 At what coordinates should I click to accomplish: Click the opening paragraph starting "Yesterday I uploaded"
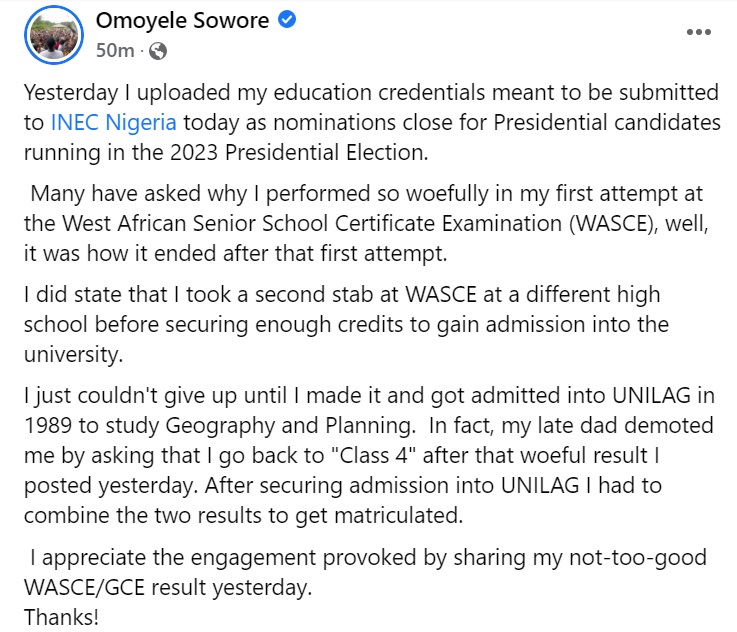tap(370, 123)
